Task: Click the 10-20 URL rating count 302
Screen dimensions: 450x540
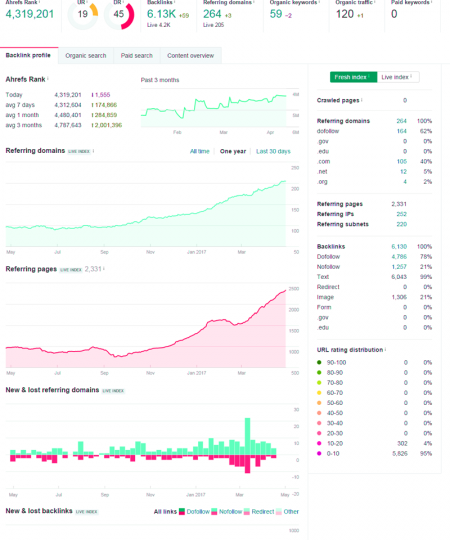Action: 402,443
